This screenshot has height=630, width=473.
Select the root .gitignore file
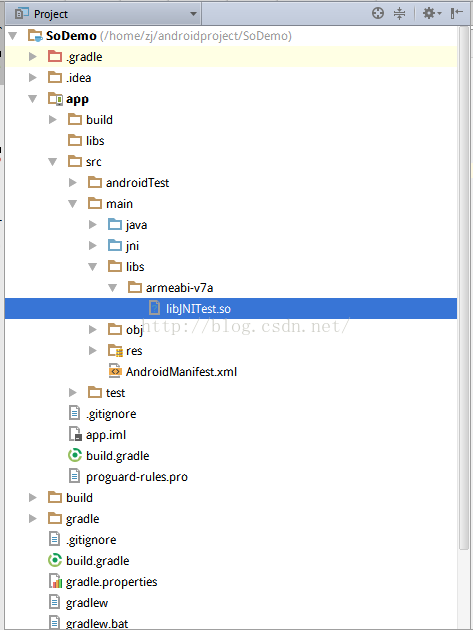coord(91,540)
